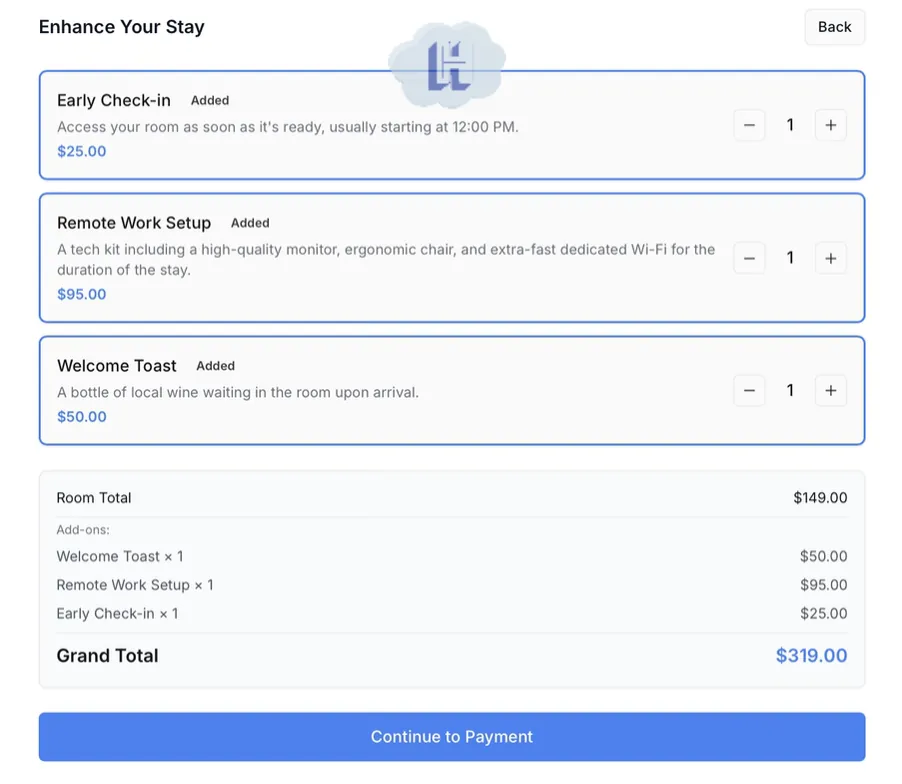902x784 pixels.
Task: Select the Early Check-in title
Action: click(x=114, y=100)
